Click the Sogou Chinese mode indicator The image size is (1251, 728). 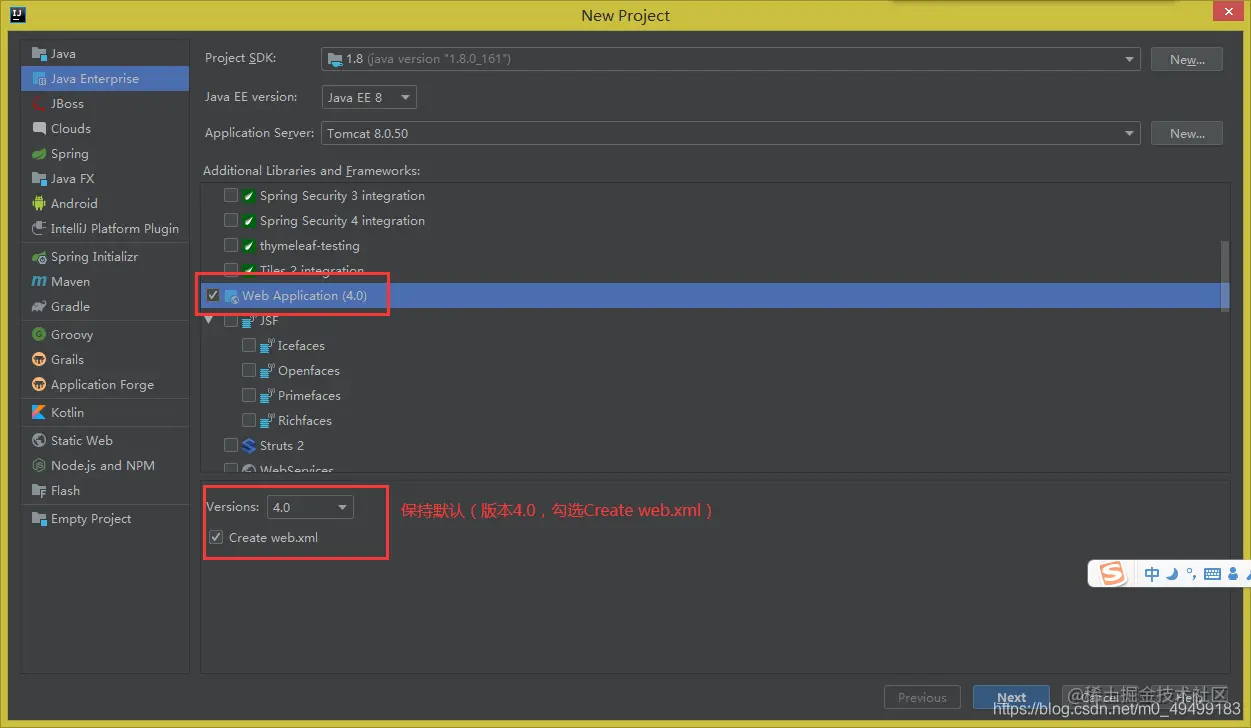click(x=1152, y=574)
